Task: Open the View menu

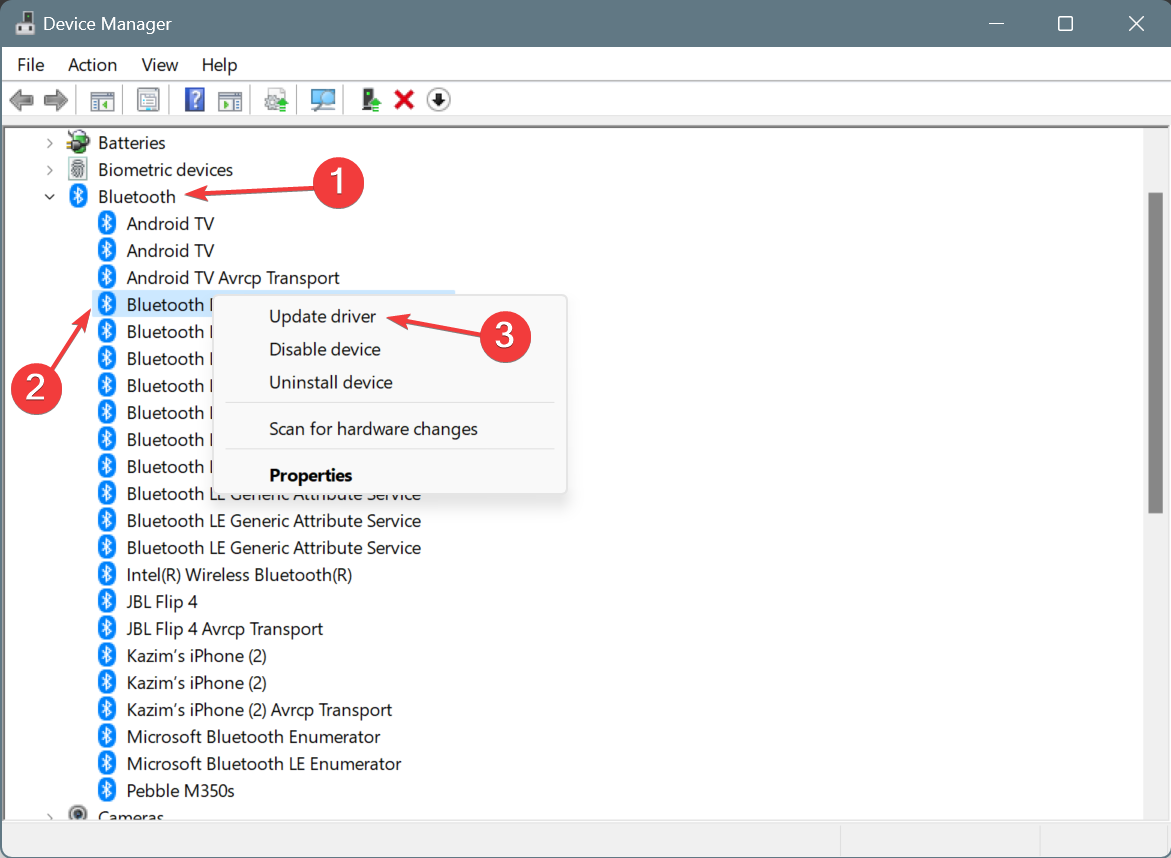Action: click(x=160, y=65)
